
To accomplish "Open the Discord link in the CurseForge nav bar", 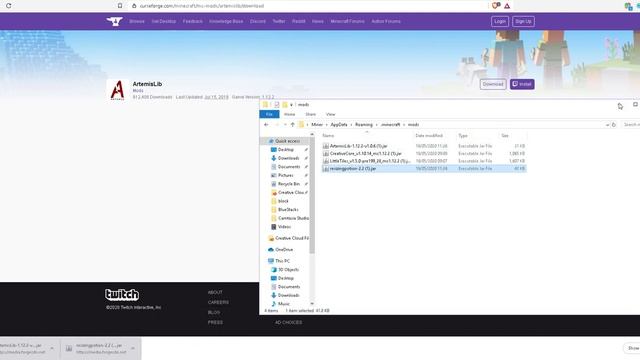I will [x=258, y=21].
